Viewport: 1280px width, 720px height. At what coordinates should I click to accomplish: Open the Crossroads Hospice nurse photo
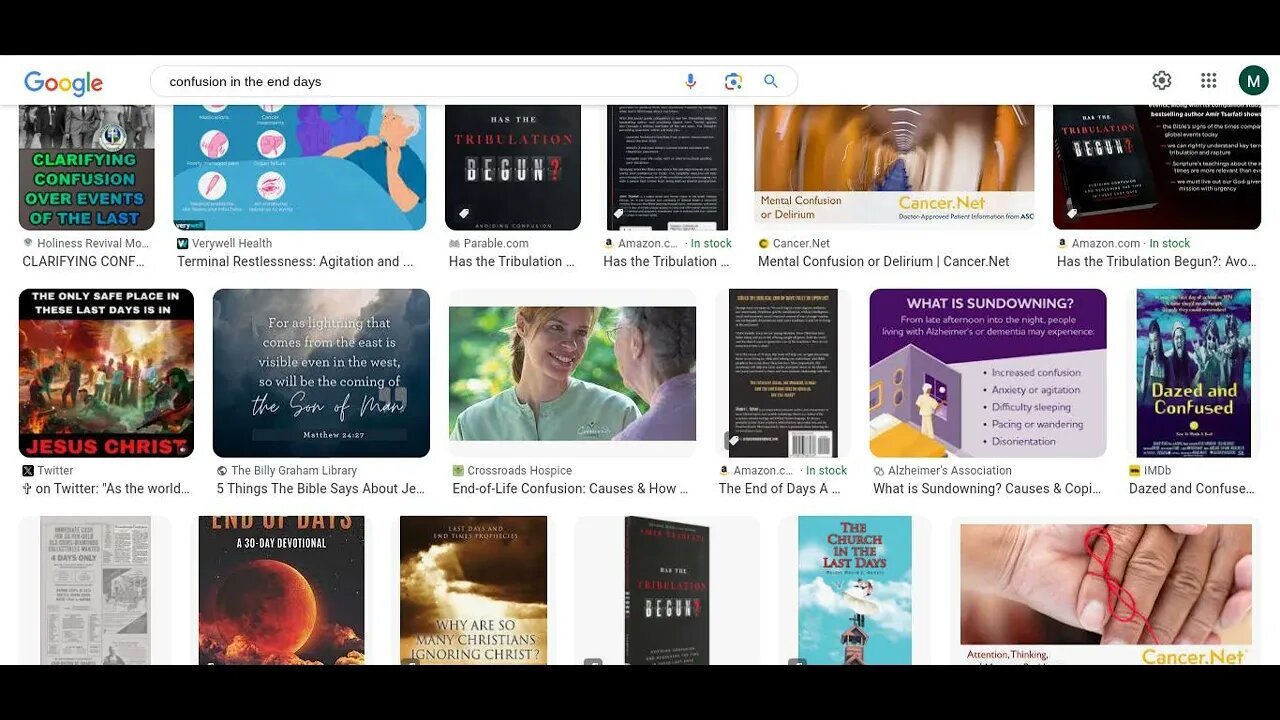(x=572, y=373)
